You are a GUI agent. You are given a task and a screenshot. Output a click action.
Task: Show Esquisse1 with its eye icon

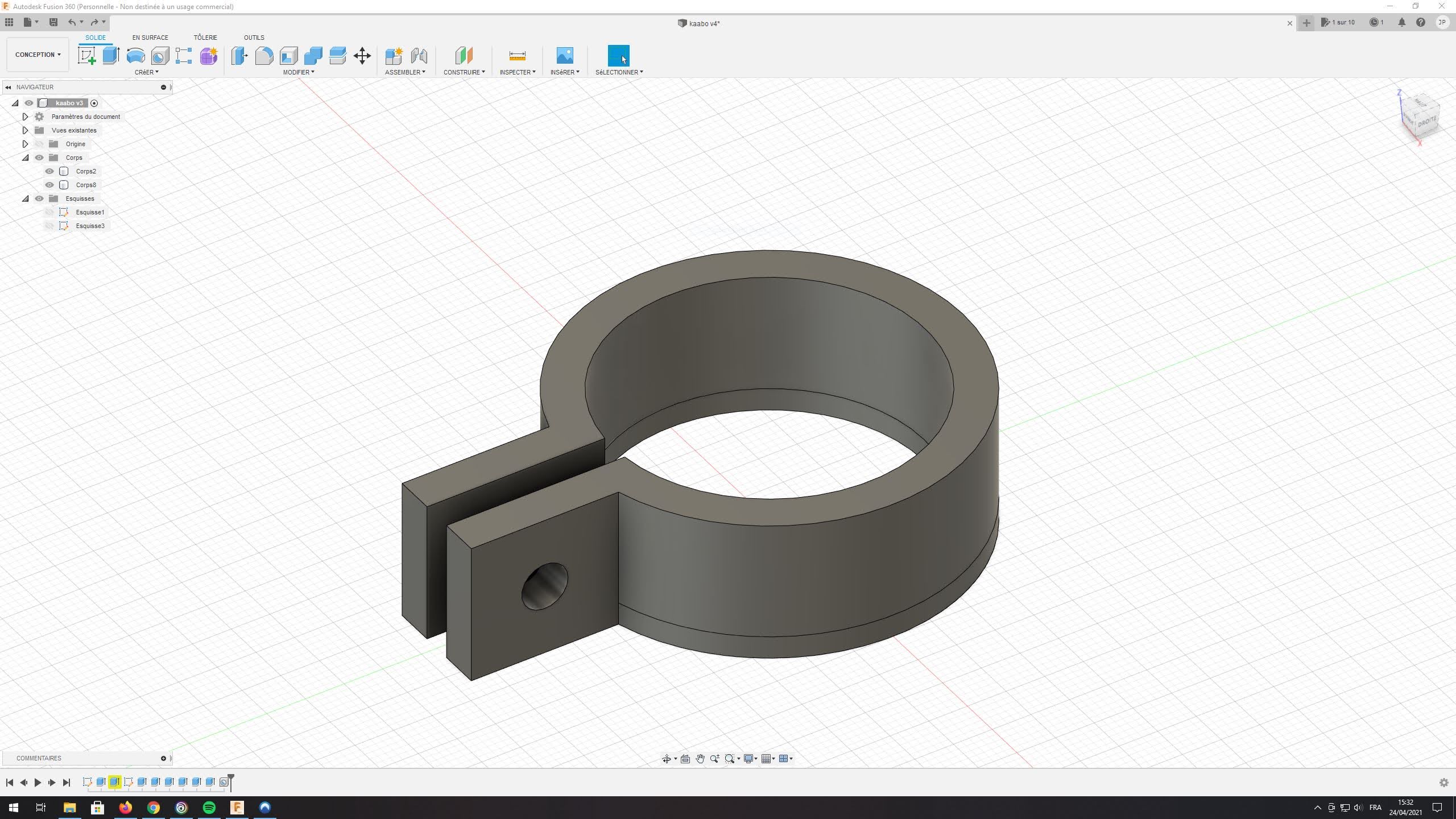pyautogui.click(x=49, y=212)
